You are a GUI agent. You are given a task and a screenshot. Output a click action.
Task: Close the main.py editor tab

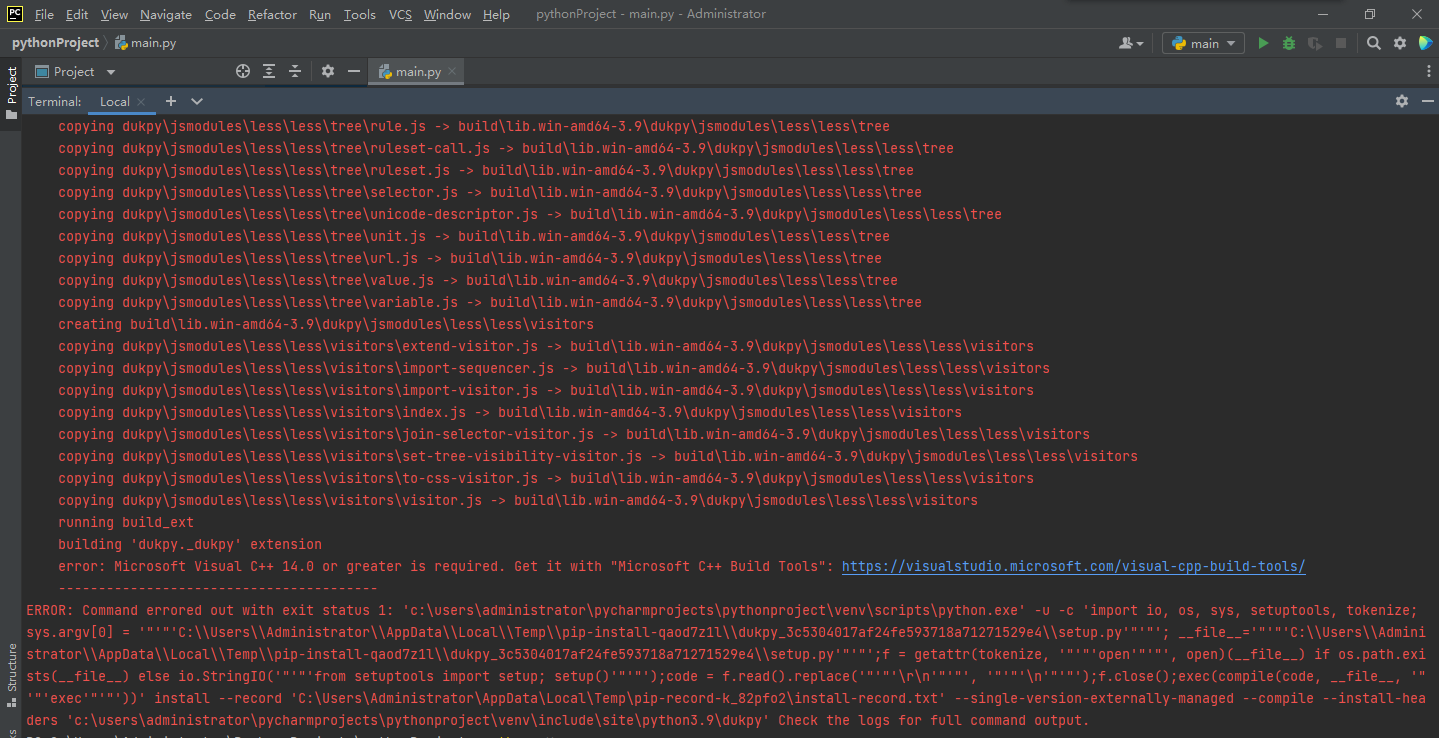click(452, 72)
